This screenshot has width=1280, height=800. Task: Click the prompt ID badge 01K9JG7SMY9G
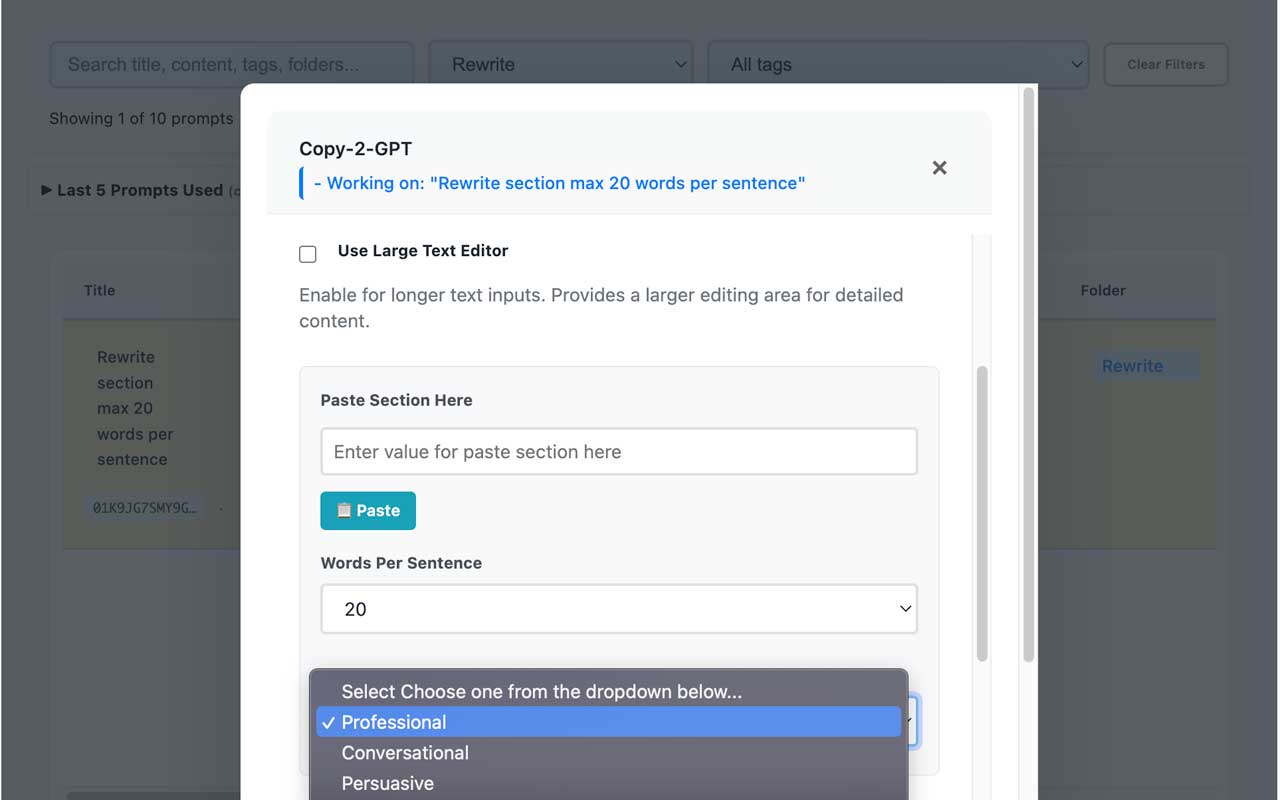pyautogui.click(x=145, y=508)
